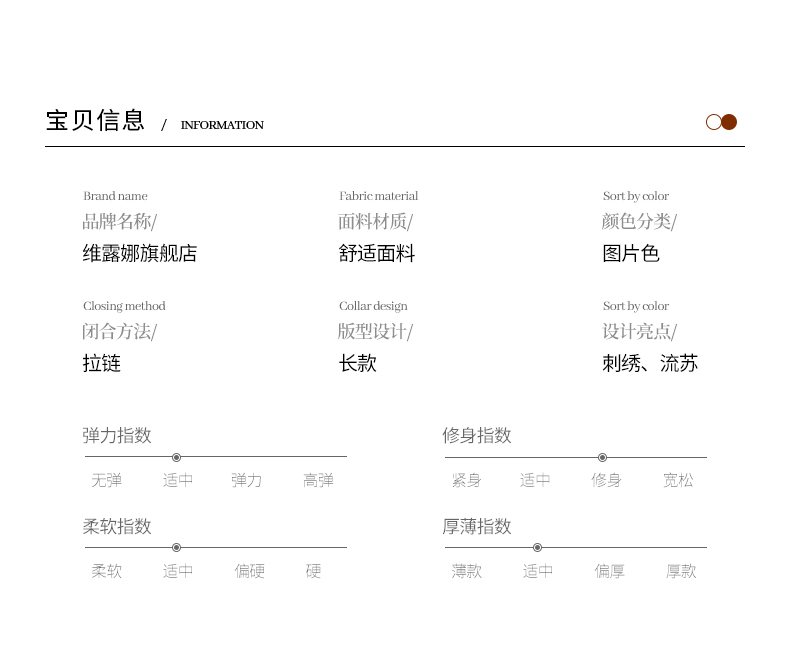Click the 设计亮点/ label

(x=639, y=332)
